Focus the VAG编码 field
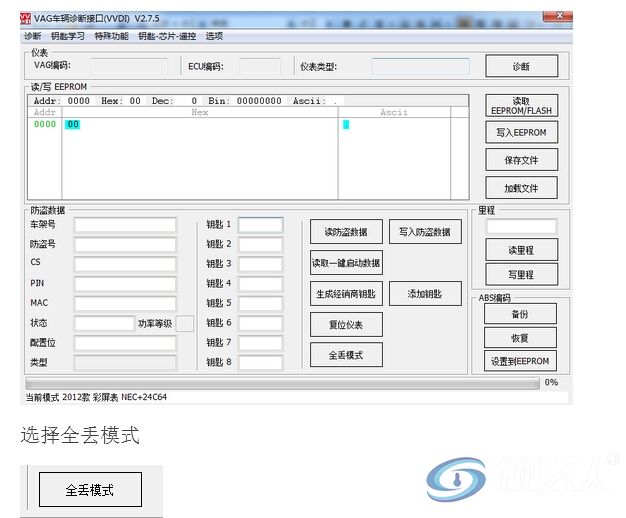Viewport: 626px width, 518px height. pyautogui.click(x=129, y=66)
